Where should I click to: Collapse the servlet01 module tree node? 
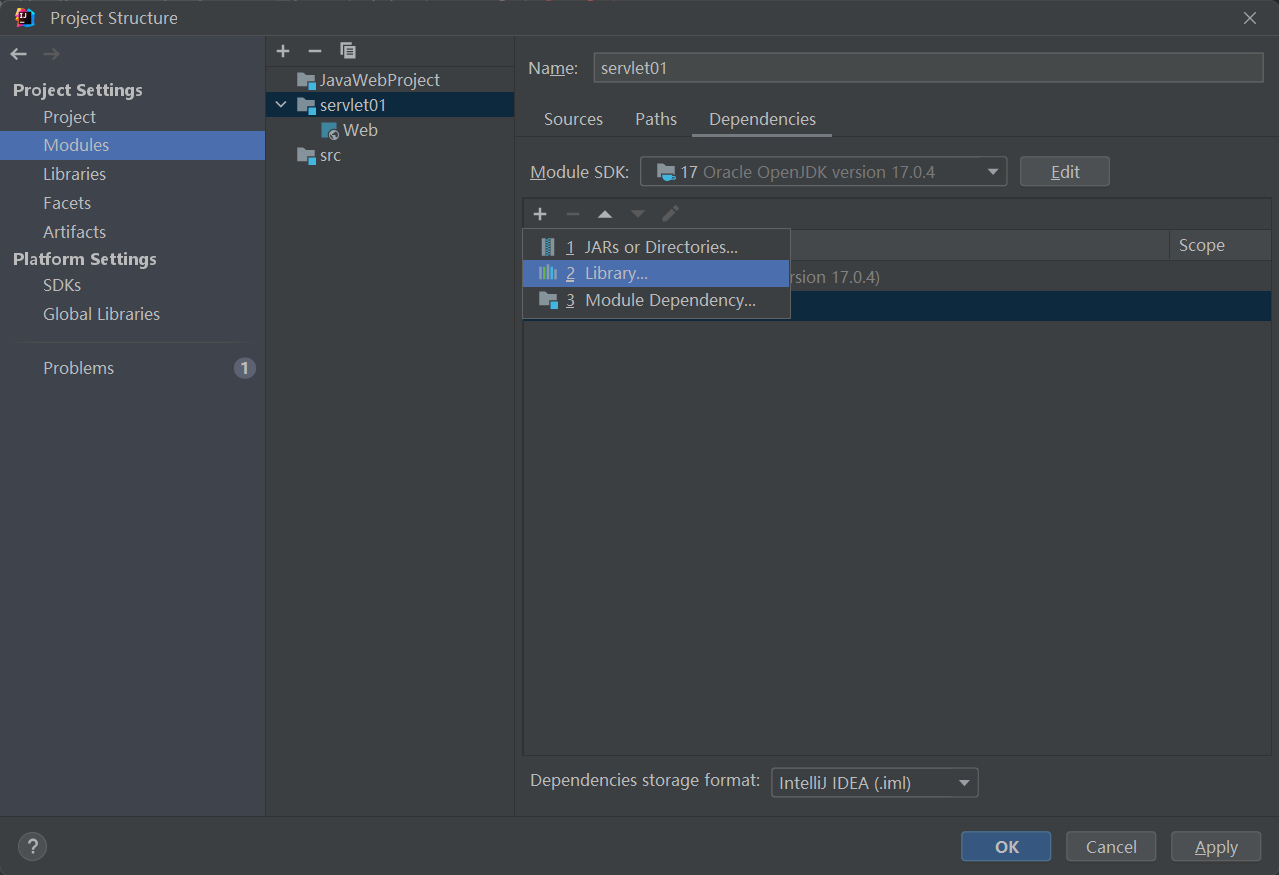click(x=282, y=105)
